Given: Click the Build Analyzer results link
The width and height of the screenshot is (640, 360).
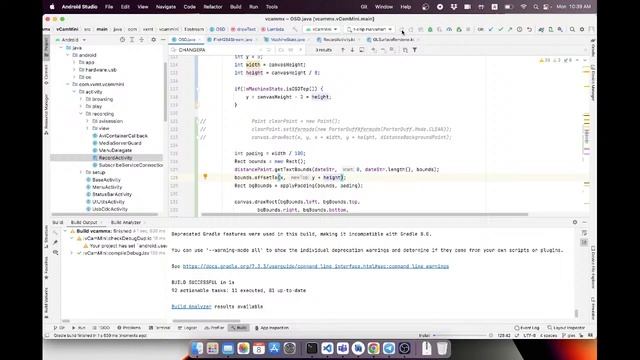Looking at the screenshot, I should (191, 307).
